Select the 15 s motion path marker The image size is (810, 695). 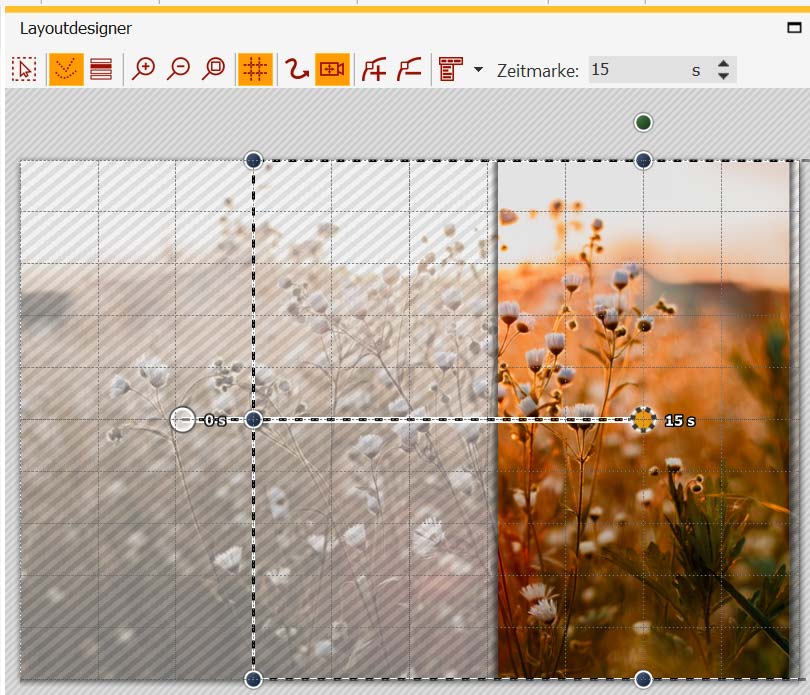pos(644,420)
